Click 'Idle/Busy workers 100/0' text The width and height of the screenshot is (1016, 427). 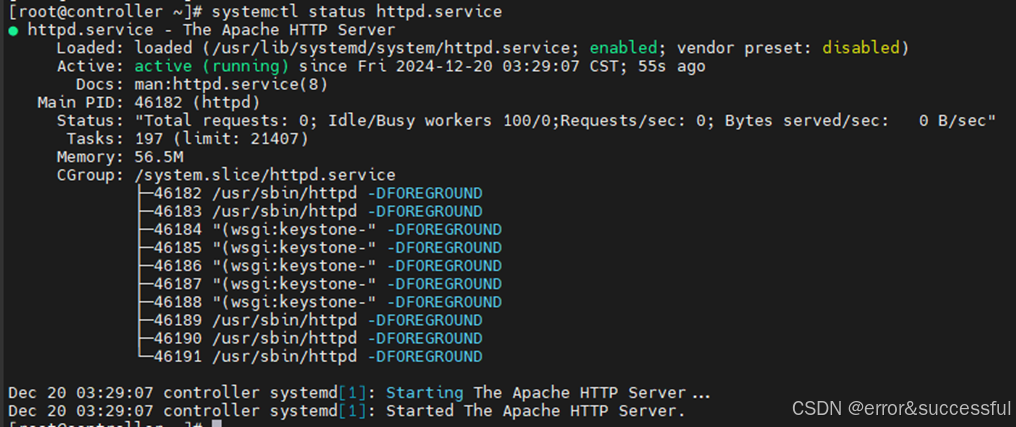[x=443, y=121]
